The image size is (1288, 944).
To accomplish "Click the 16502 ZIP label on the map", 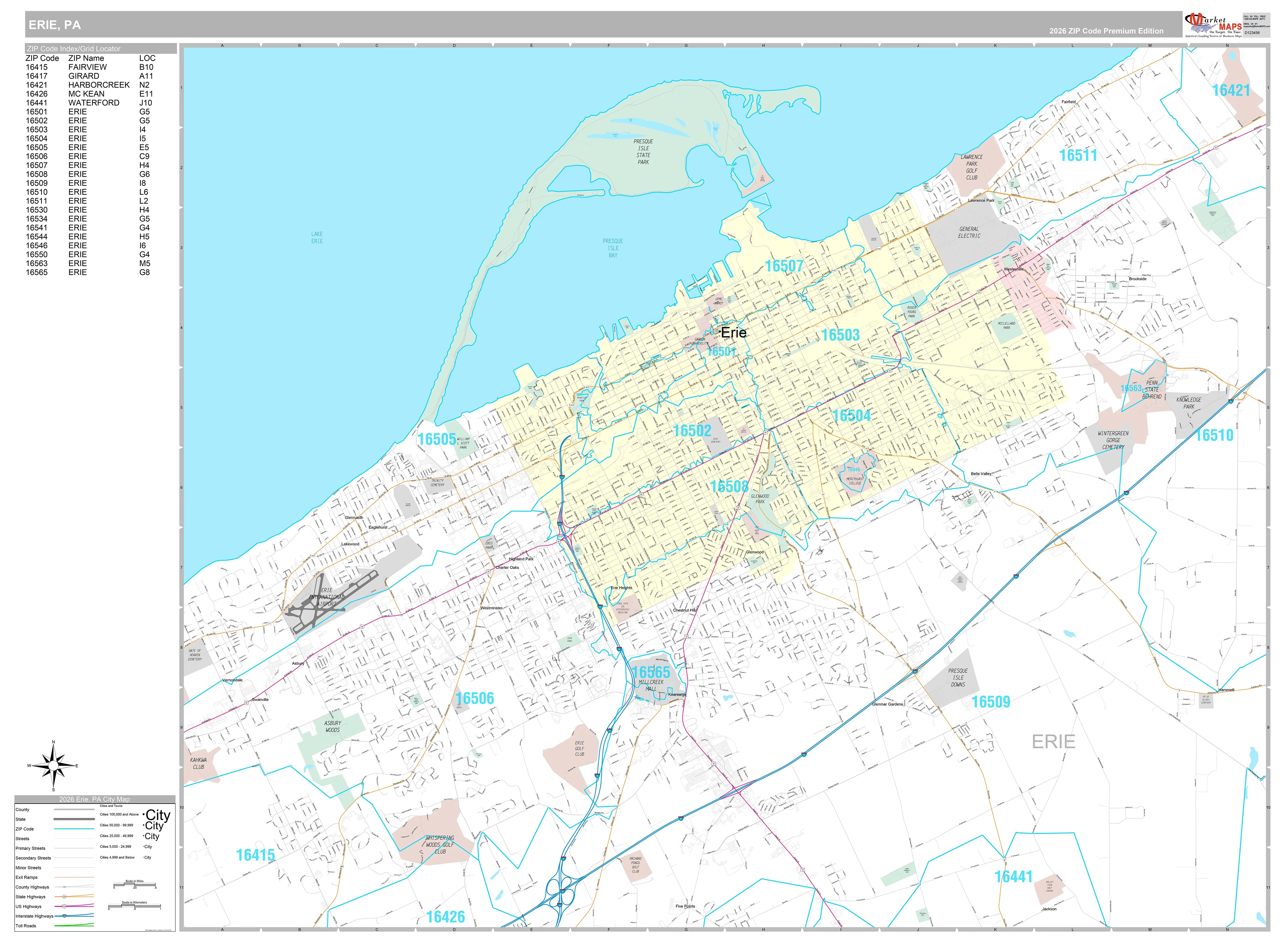I will coord(692,431).
